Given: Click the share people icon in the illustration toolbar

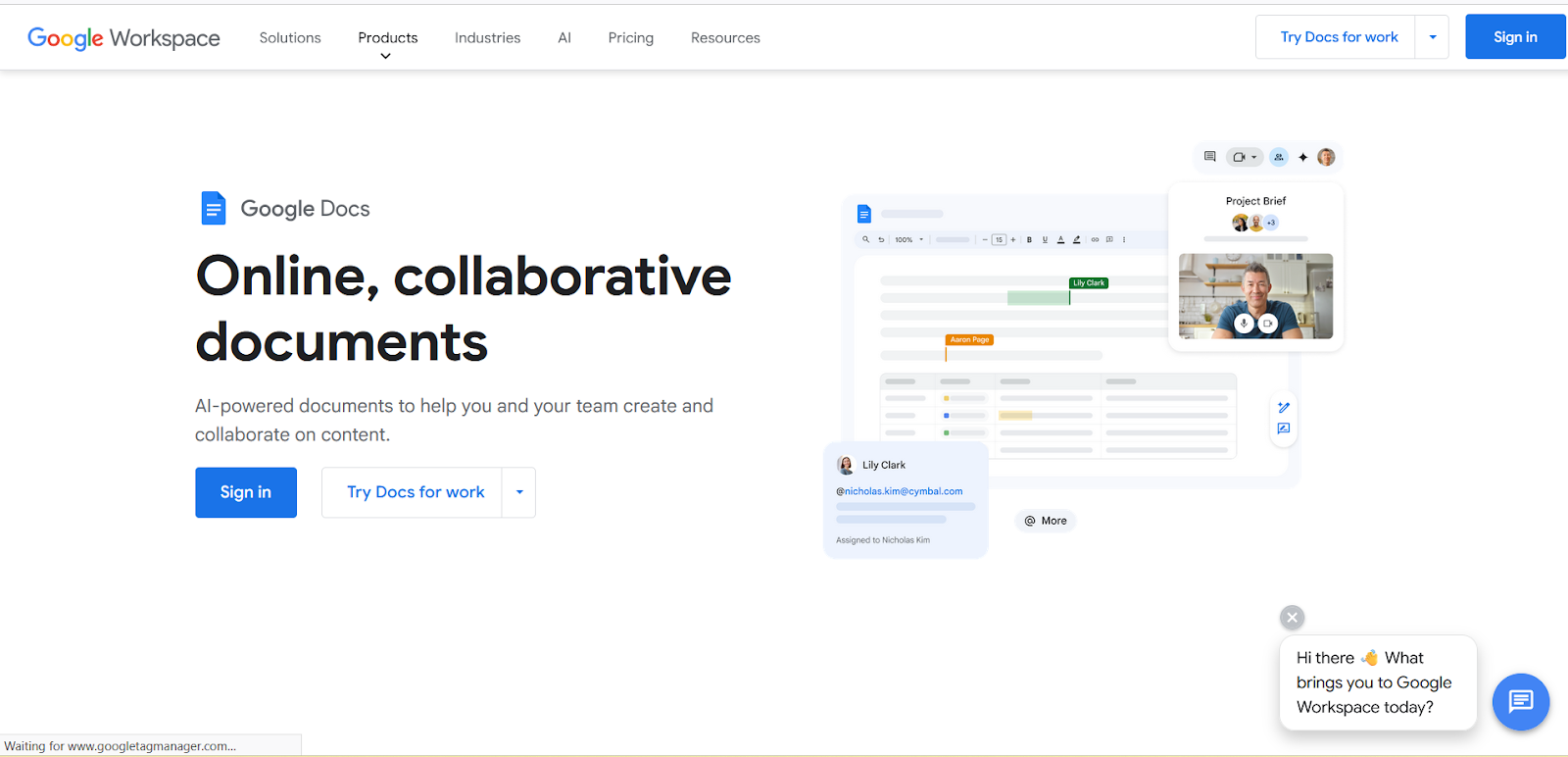Looking at the screenshot, I should [x=1279, y=157].
